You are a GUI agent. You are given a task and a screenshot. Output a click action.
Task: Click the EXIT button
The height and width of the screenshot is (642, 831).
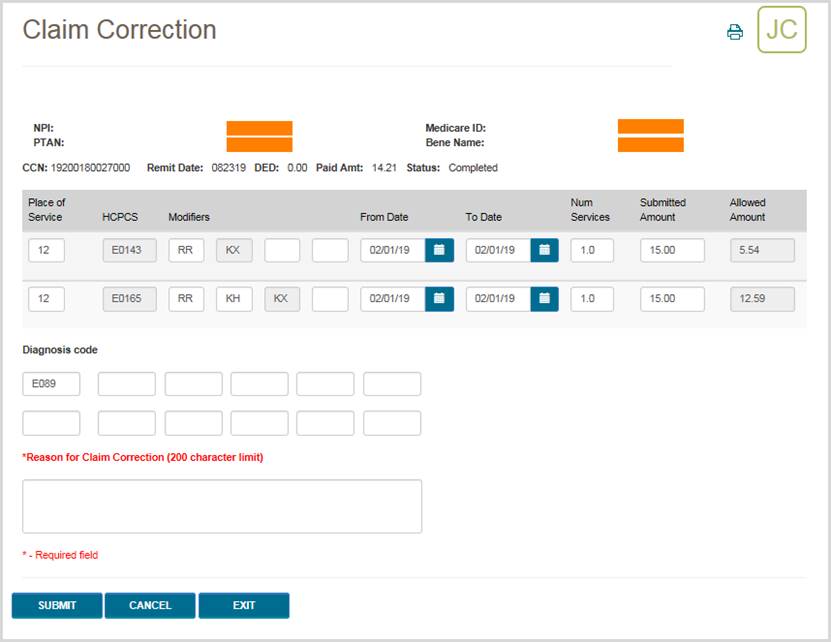[243, 605]
